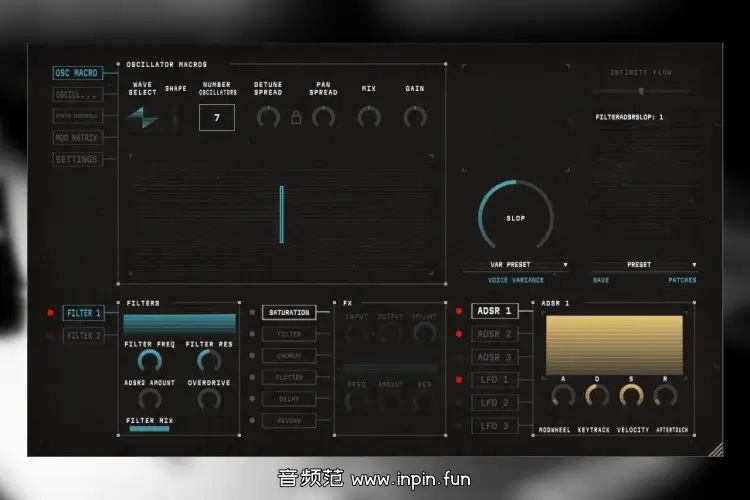The image size is (750, 500).
Task: Toggle the FX Filter effect power dot
Action: pyautogui.click(x=252, y=334)
